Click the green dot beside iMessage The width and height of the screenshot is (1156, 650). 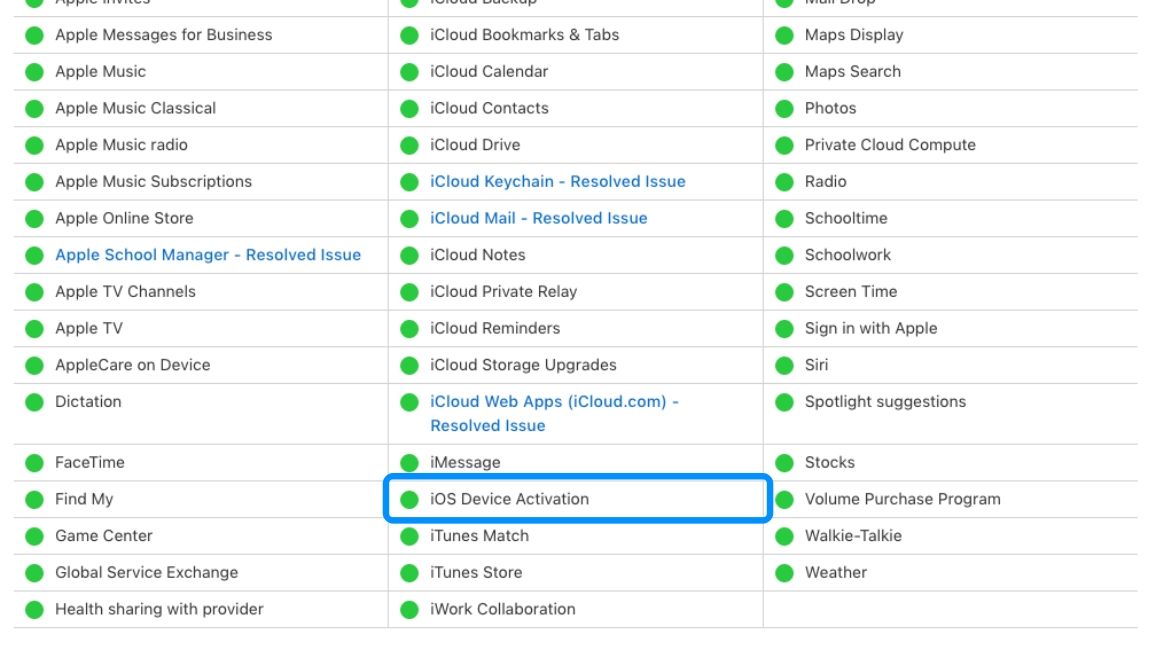point(409,462)
